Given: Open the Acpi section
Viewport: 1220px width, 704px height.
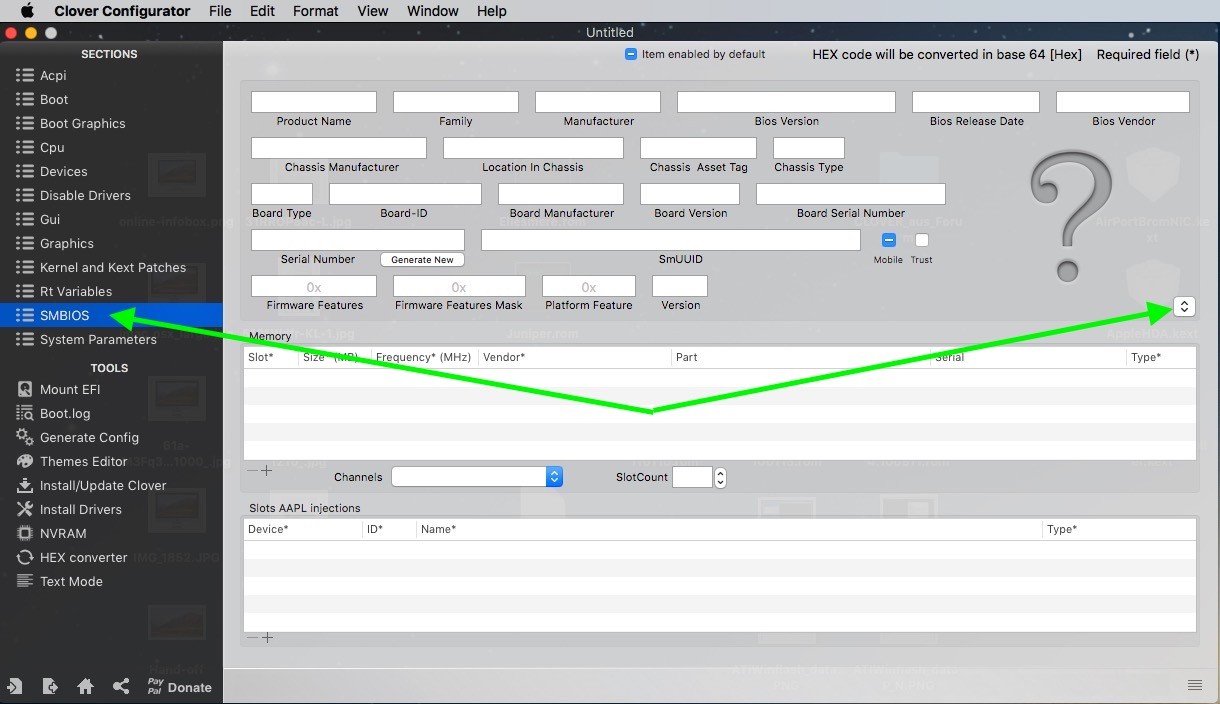Looking at the screenshot, I should 53,75.
